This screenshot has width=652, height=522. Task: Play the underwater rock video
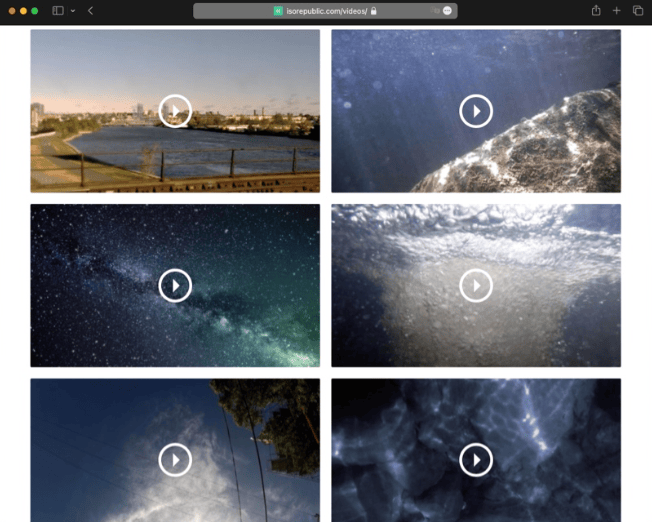[476, 111]
